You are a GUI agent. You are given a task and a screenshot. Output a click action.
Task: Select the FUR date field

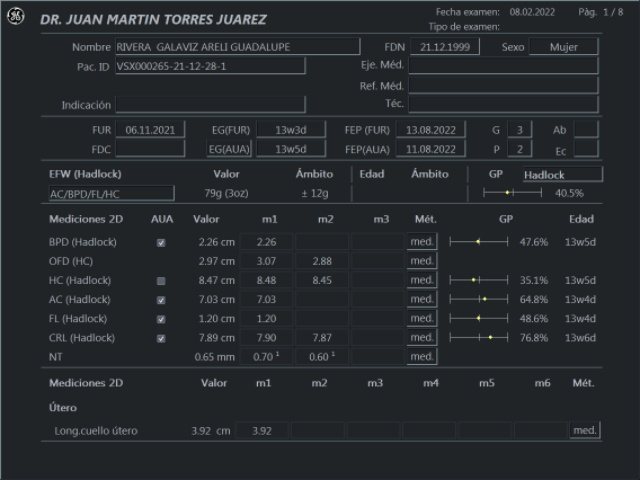(x=150, y=130)
